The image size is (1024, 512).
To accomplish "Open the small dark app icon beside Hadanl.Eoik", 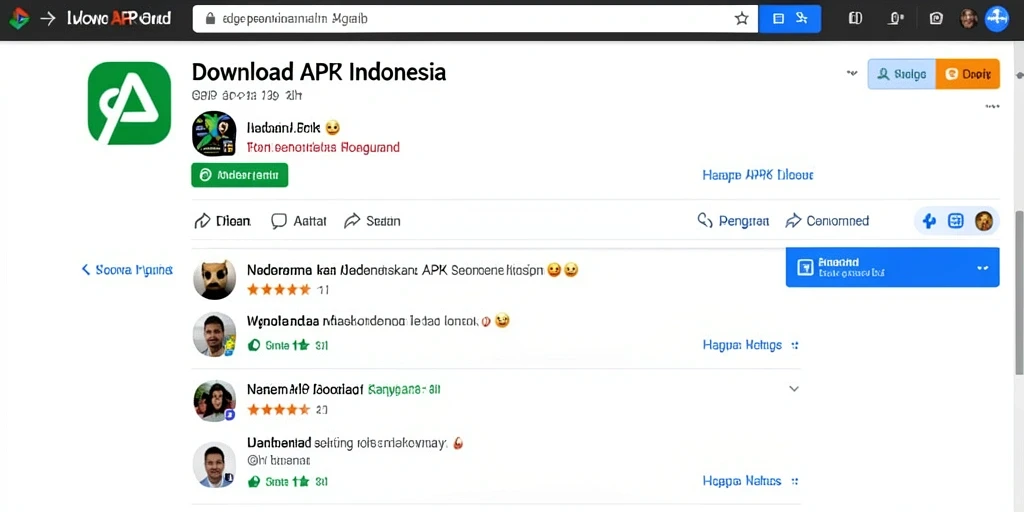I will point(214,134).
